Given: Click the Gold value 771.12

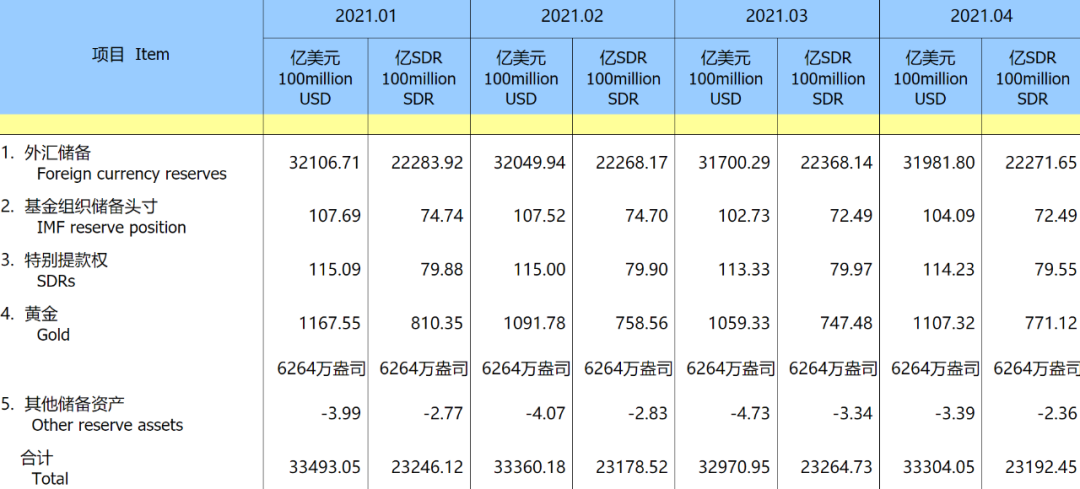Looking at the screenshot, I should pyautogui.click(x=1052, y=323).
